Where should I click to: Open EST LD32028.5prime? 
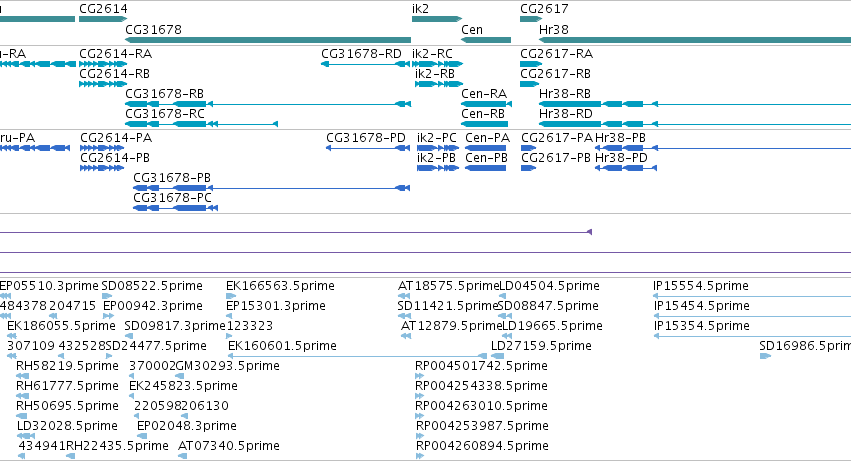67,426
